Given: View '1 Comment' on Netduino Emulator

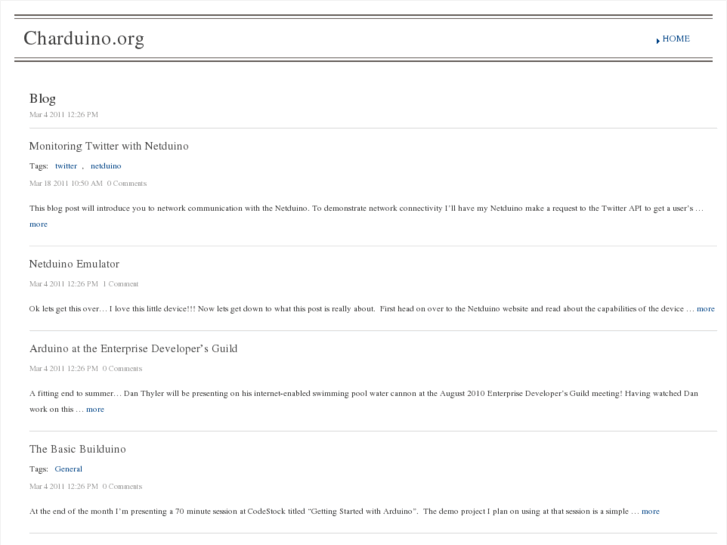Looking at the screenshot, I should tap(121, 284).
